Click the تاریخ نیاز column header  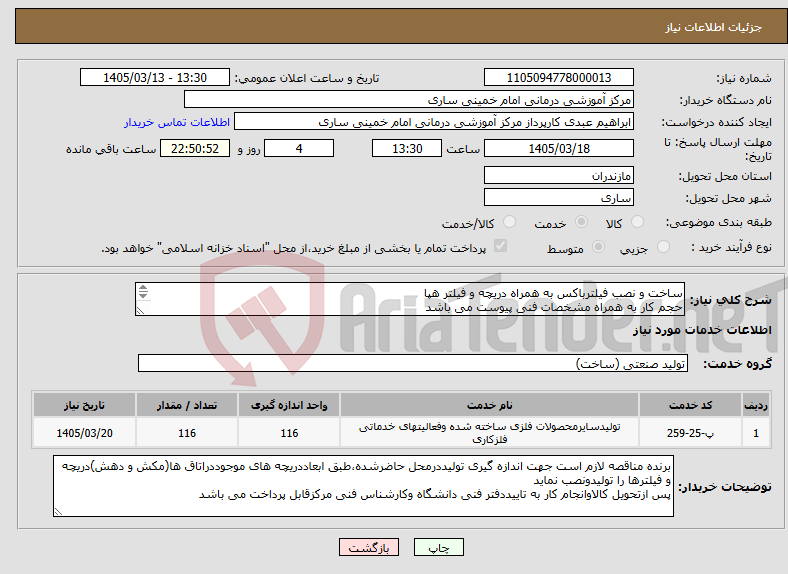(84, 405)
